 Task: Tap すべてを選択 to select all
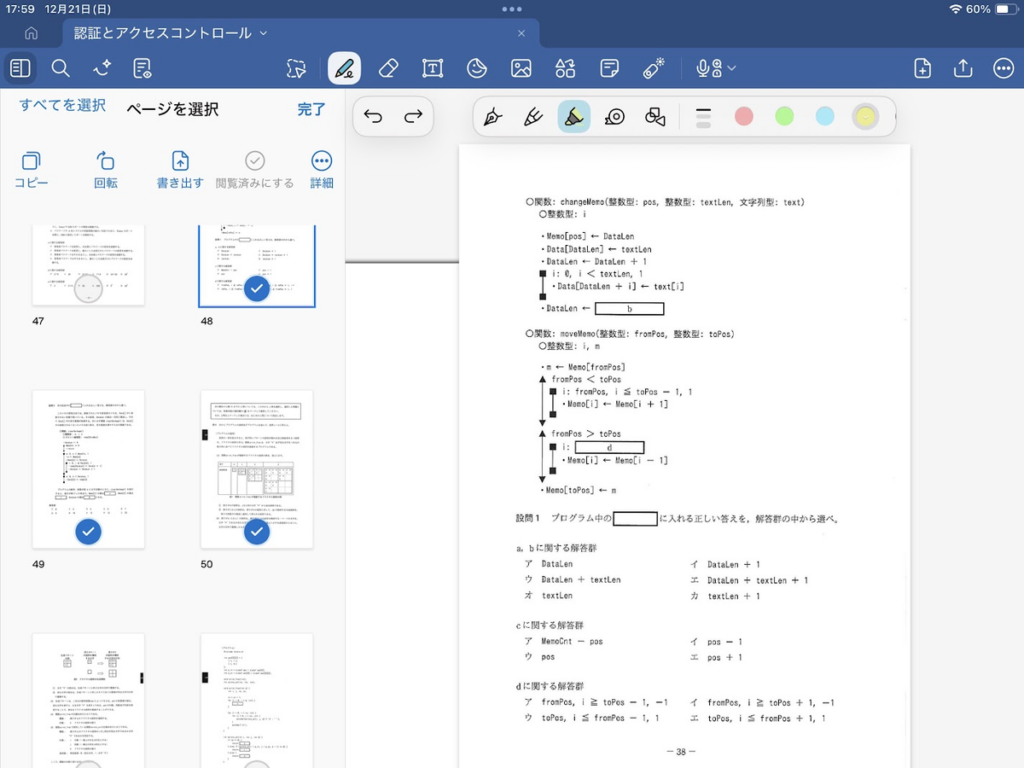tap(62, 105)
